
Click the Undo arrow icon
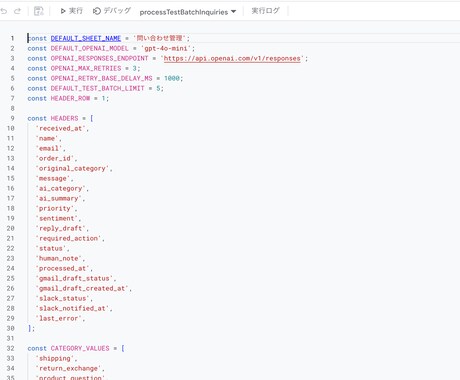coord(4,11)
